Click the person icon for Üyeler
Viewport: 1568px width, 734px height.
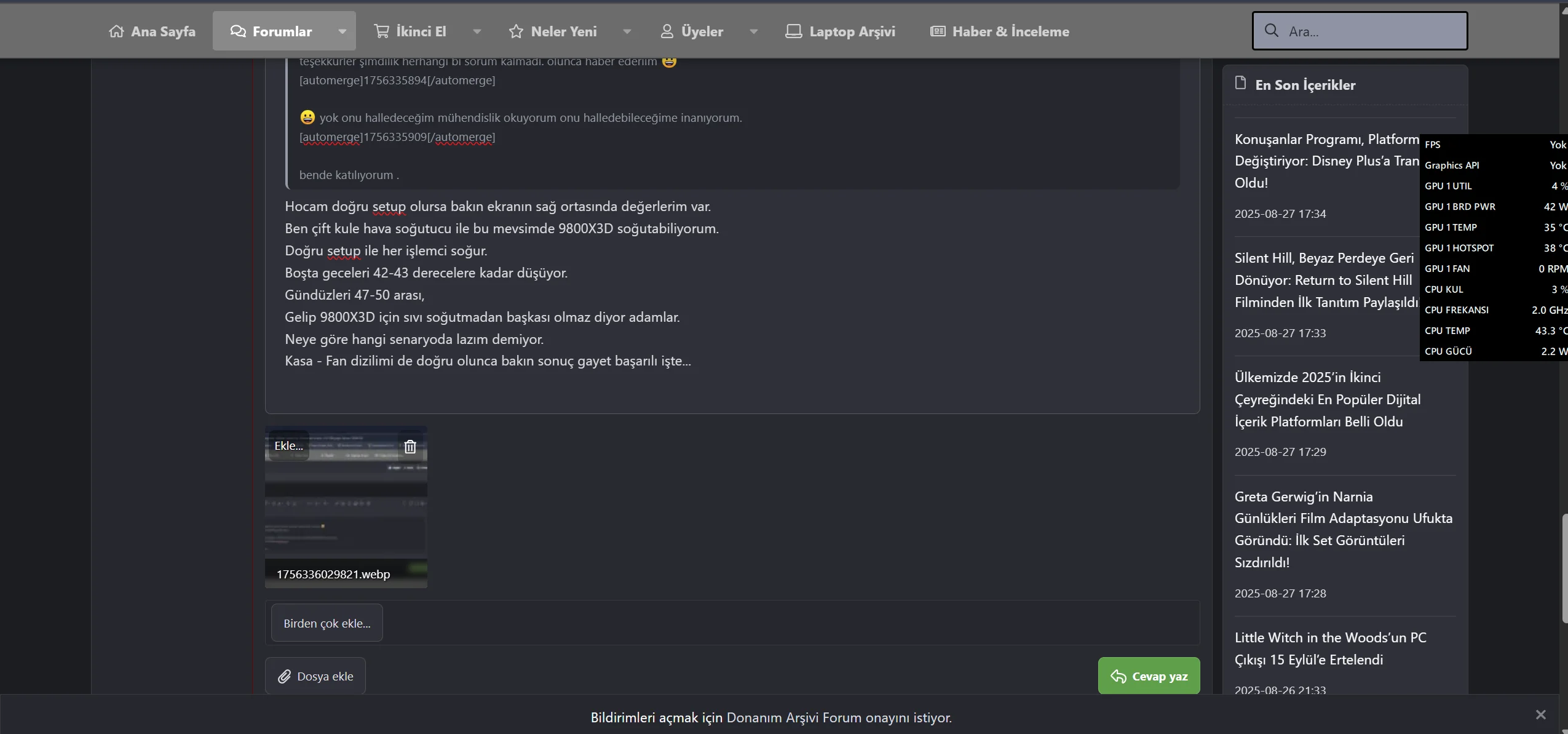(667, 31)
